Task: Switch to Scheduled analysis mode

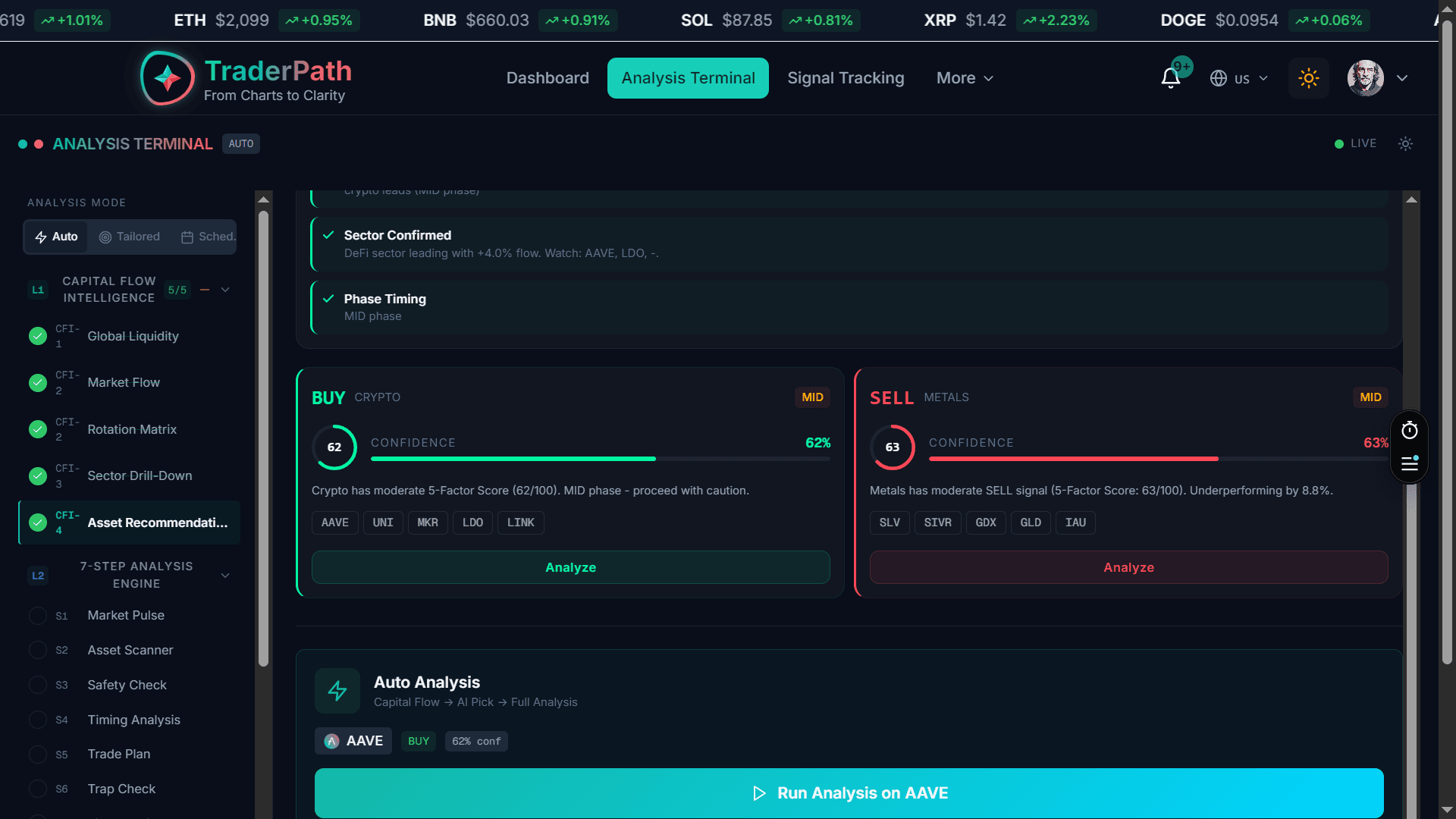Action: 208,237
